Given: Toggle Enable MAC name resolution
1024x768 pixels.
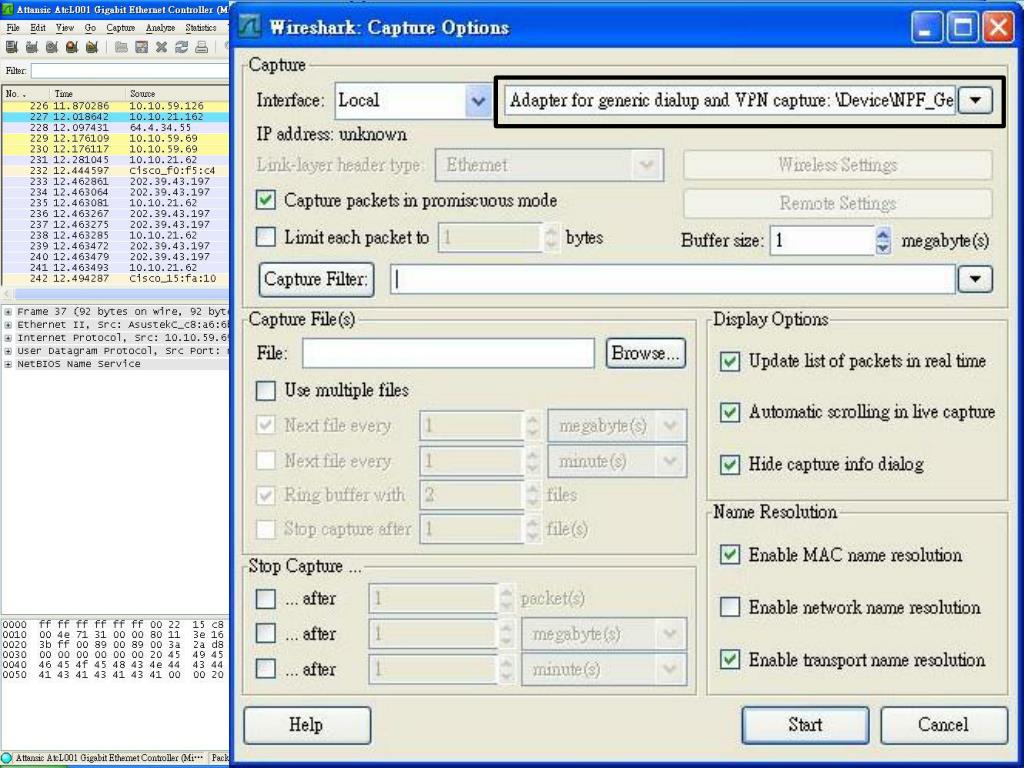Looking at the screenshot, I should (x=729, y=555).
